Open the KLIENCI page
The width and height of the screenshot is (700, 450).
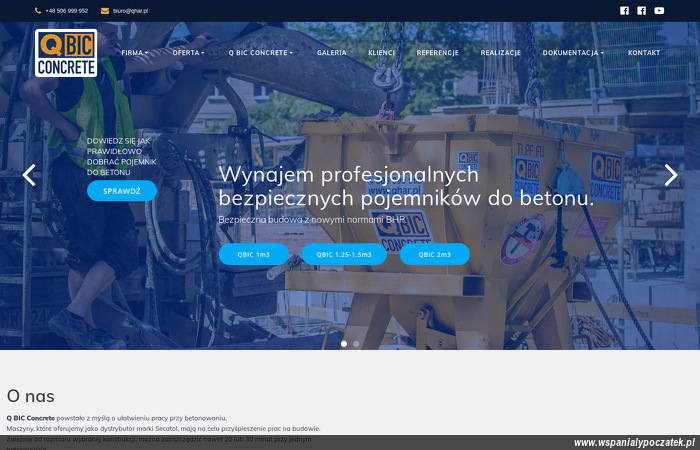tap(381, 53)
